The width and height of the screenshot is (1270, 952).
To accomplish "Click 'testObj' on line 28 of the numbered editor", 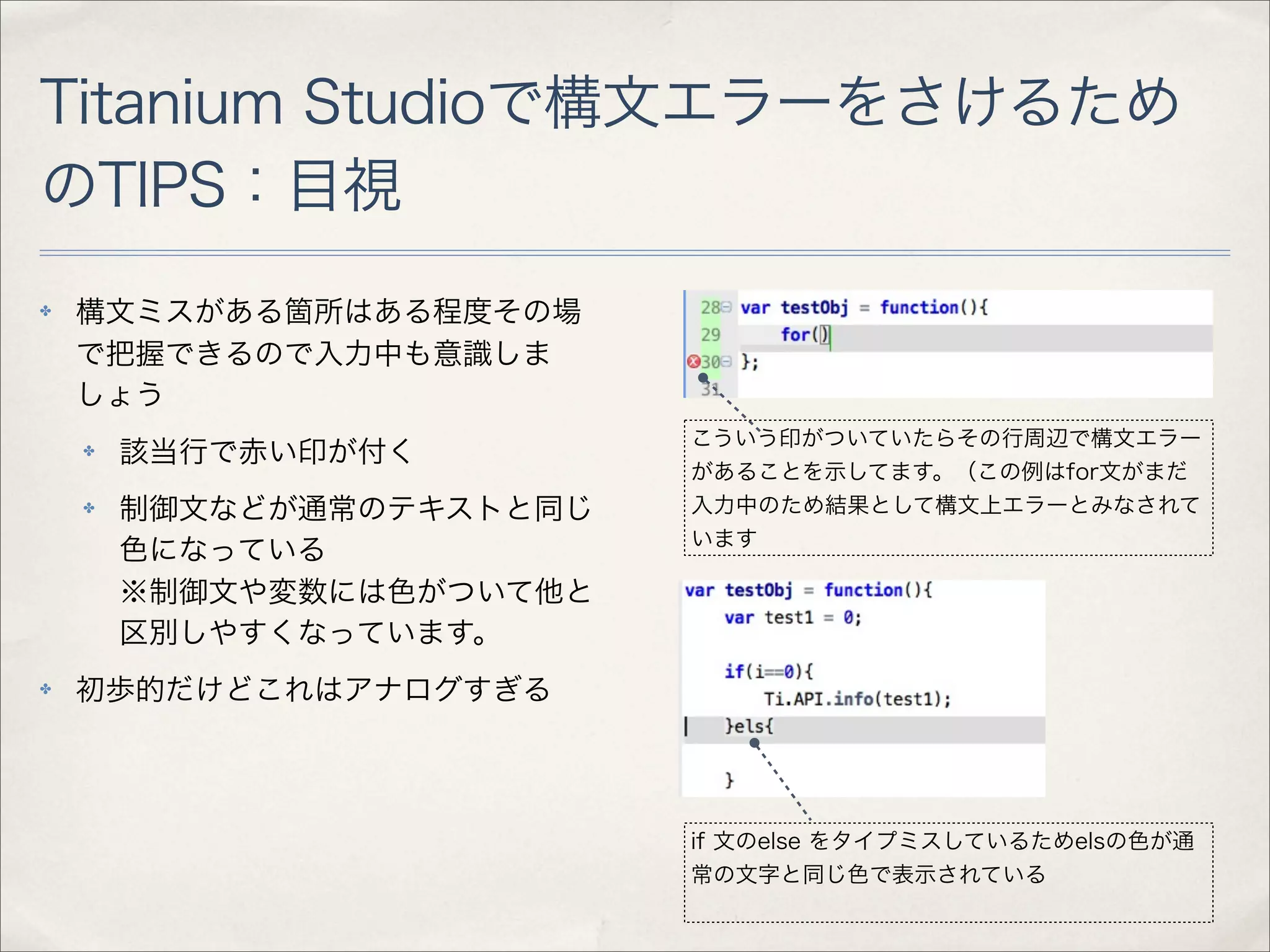I will pos(814,308).
